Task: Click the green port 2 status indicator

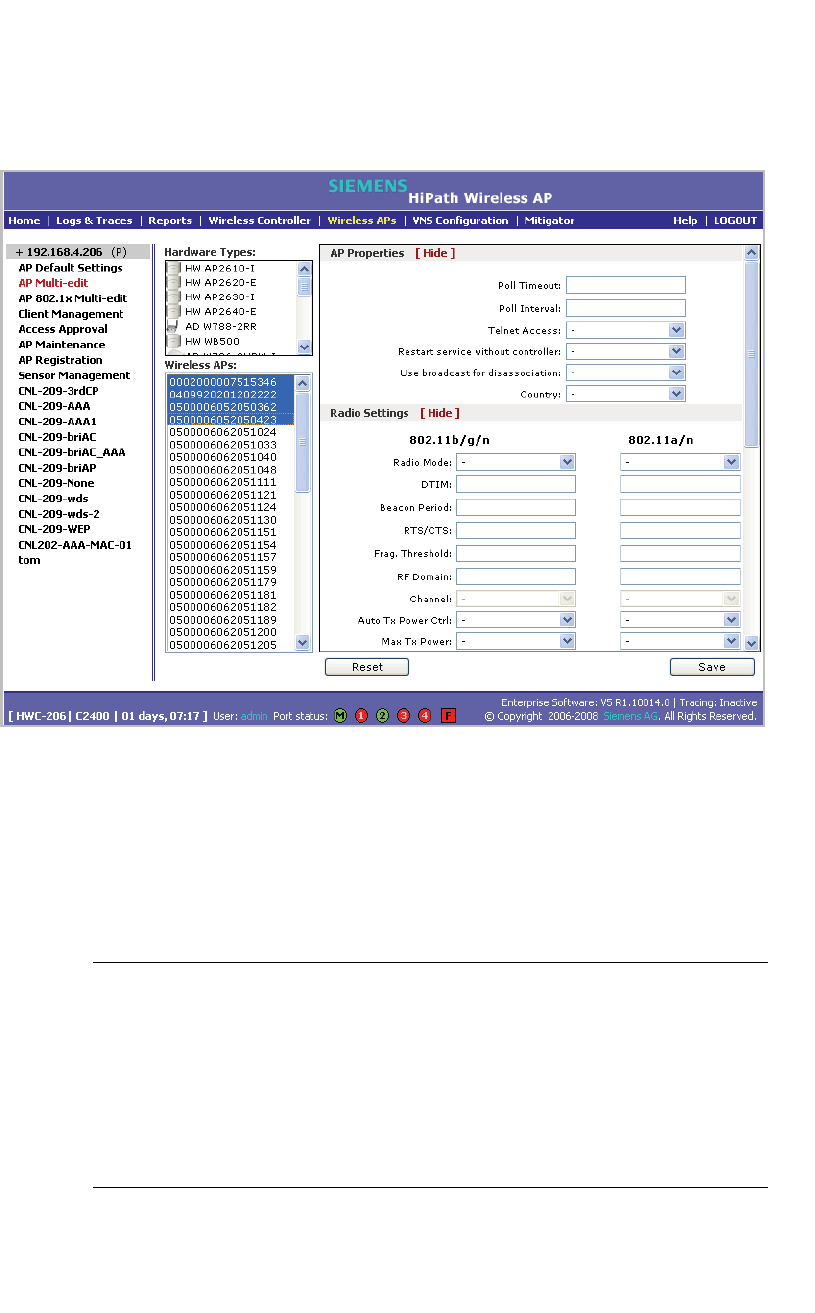Action: [382, 716]
